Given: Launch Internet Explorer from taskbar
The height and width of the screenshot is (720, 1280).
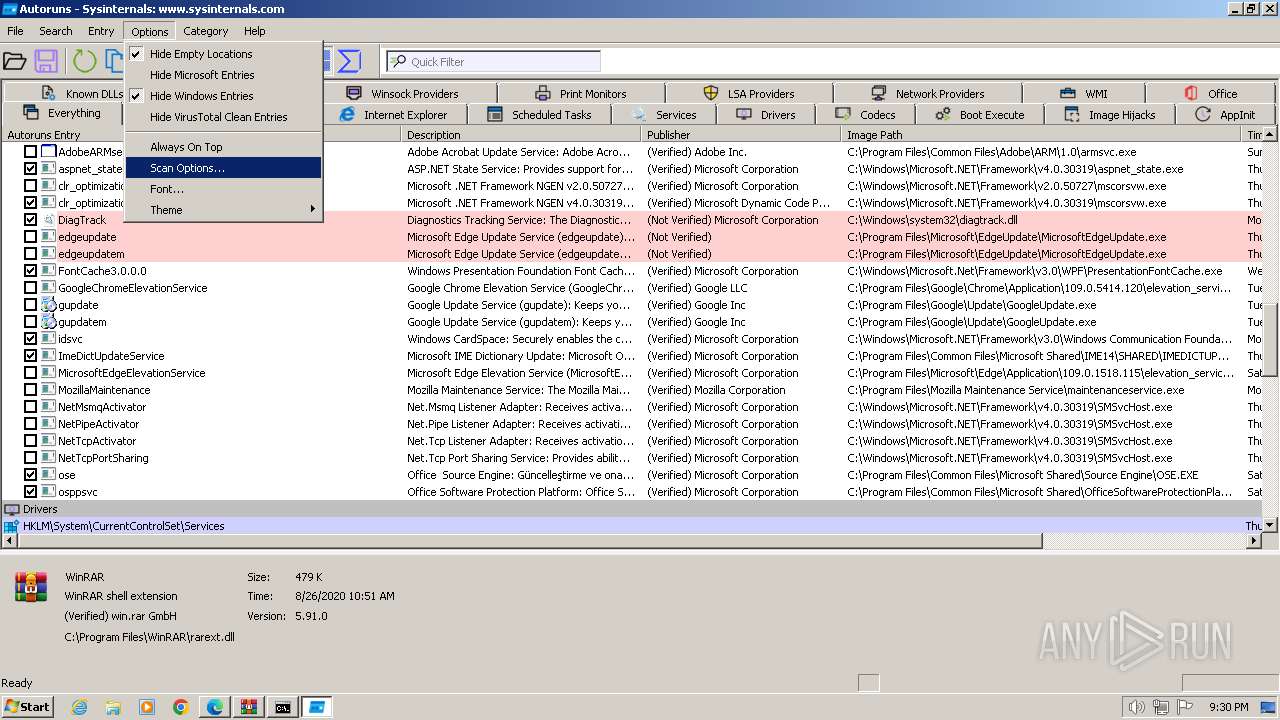Looking at the screenshot, I should pyautogui.click(x=79, y=707).
